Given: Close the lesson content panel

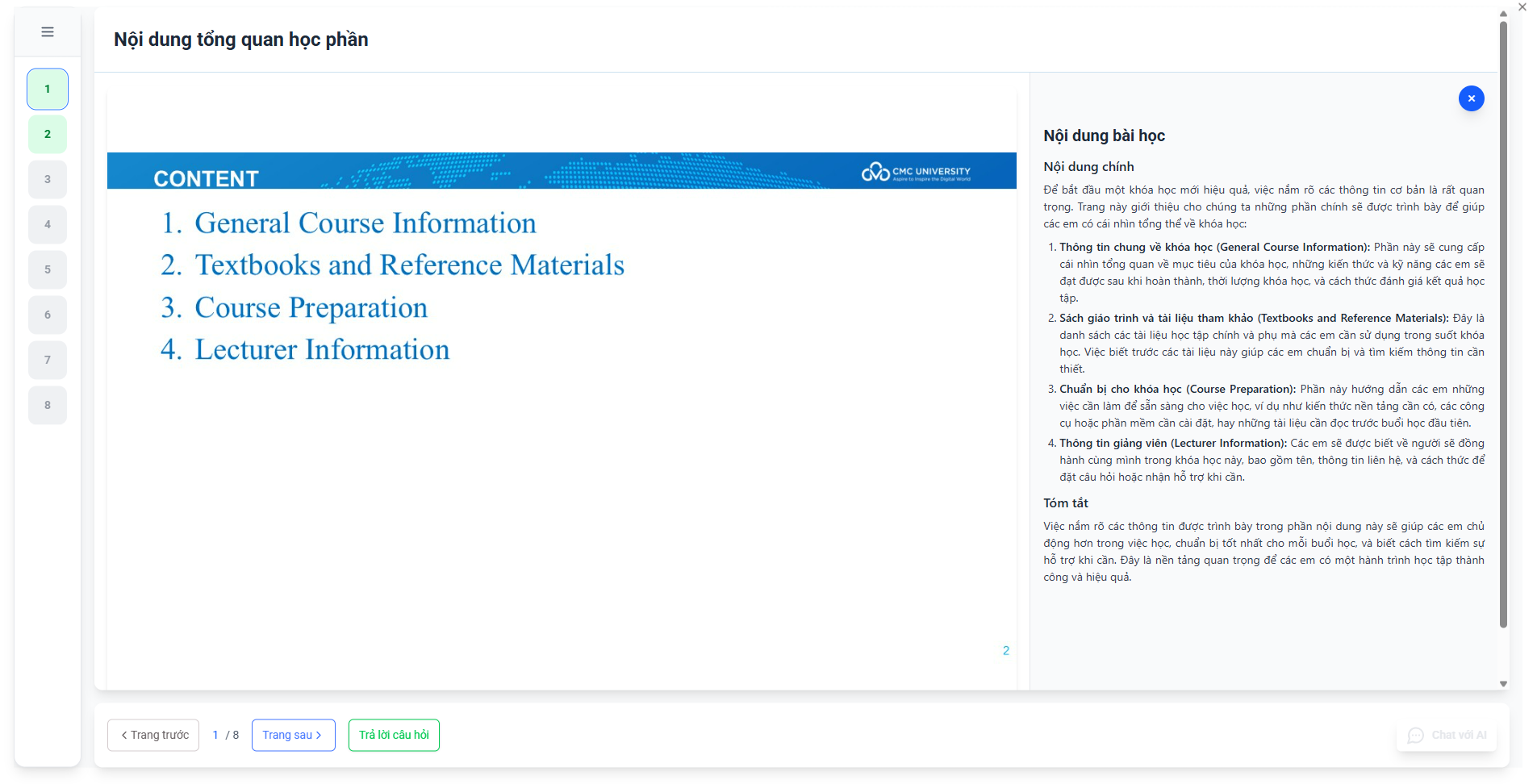Looking at the screenshot, I should coord(1471,98).
